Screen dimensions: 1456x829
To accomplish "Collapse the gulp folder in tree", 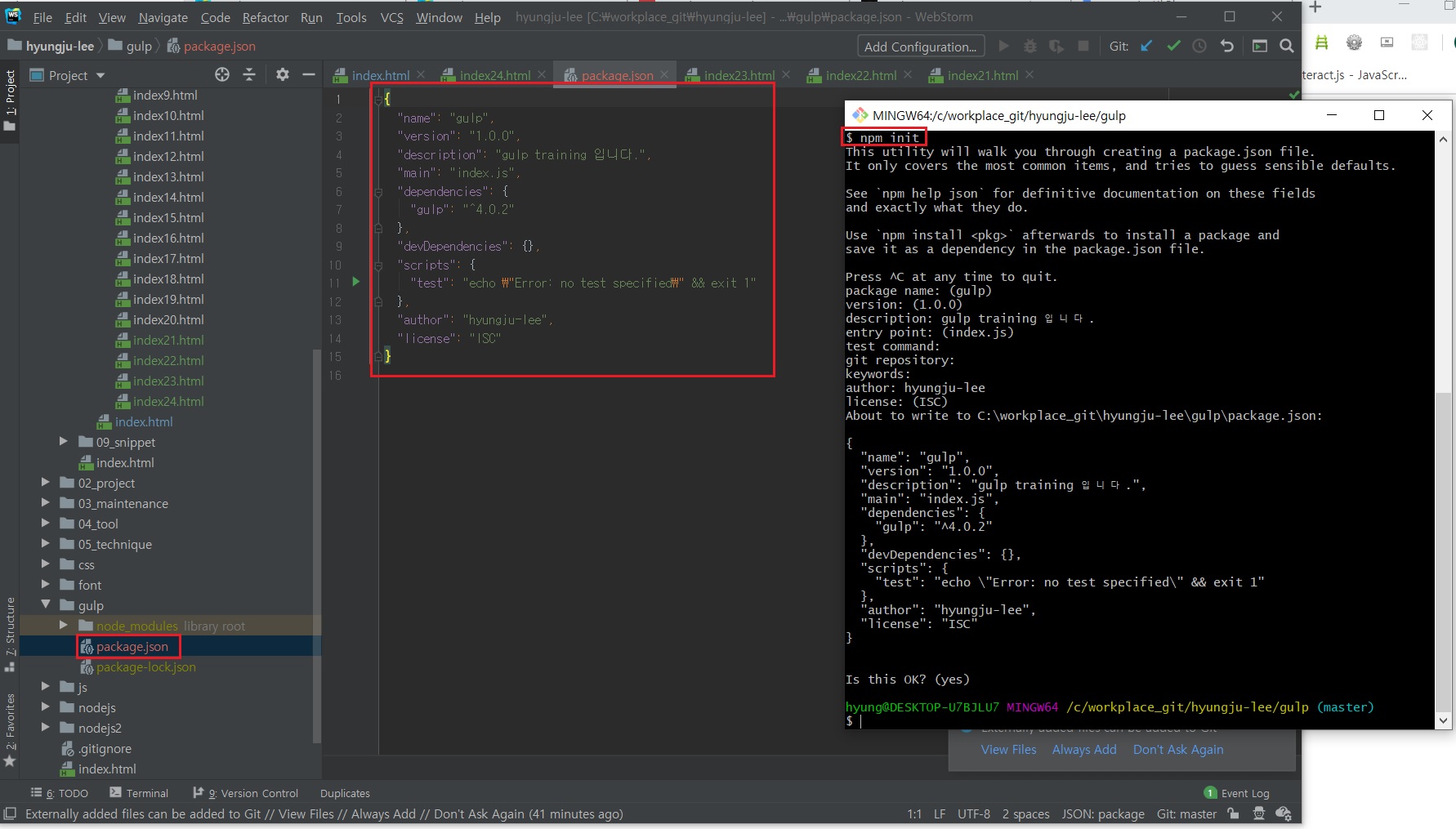I will pos(46,605).
